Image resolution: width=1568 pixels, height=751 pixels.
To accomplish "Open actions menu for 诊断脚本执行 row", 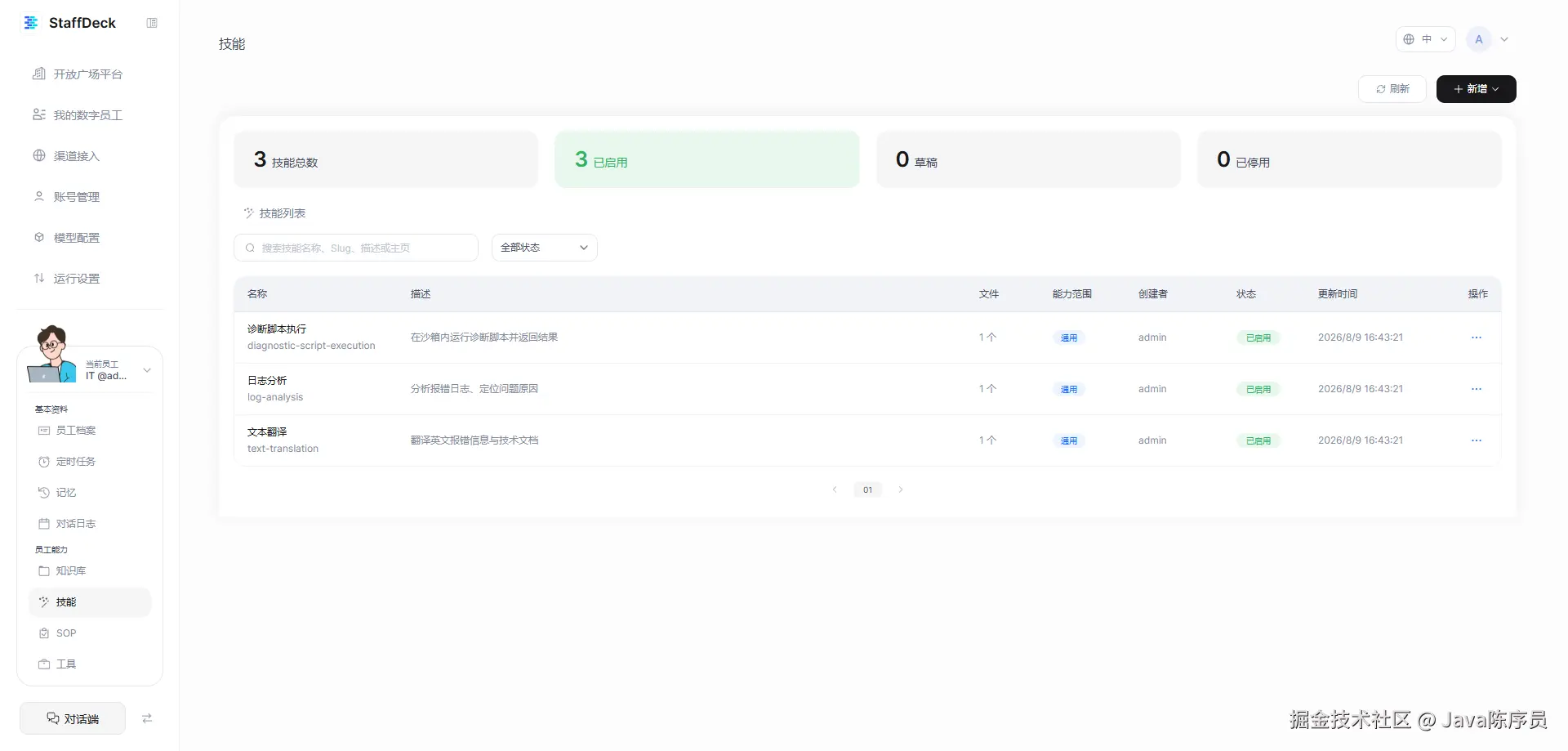I will click(1477, 338).
